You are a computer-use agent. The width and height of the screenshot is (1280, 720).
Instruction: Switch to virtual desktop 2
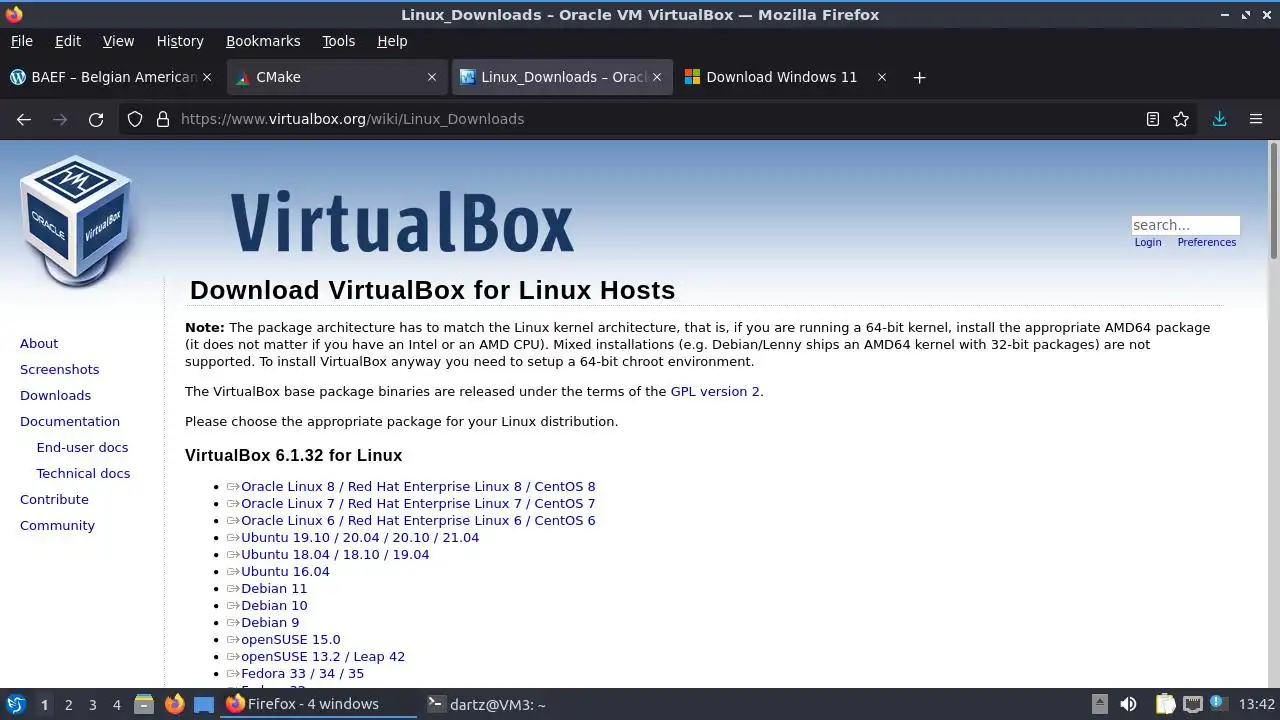tap(68, 705)
